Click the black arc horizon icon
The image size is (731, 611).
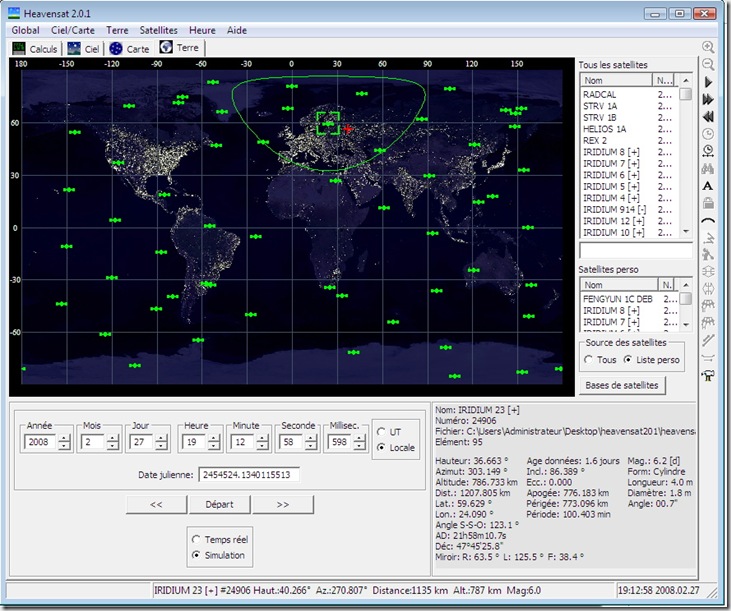click(708, 220)
